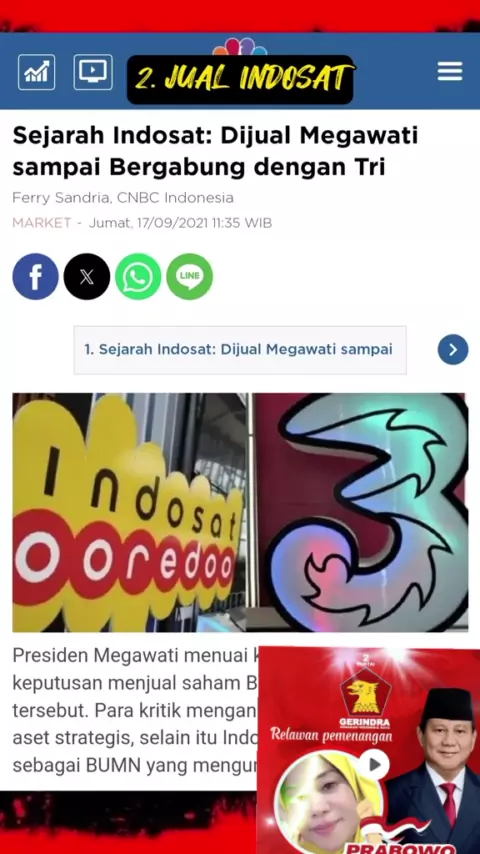The height and width of the screenshot is (854, 480).
Task: Share article on Facebook
Action: click(x=35, y=277)
